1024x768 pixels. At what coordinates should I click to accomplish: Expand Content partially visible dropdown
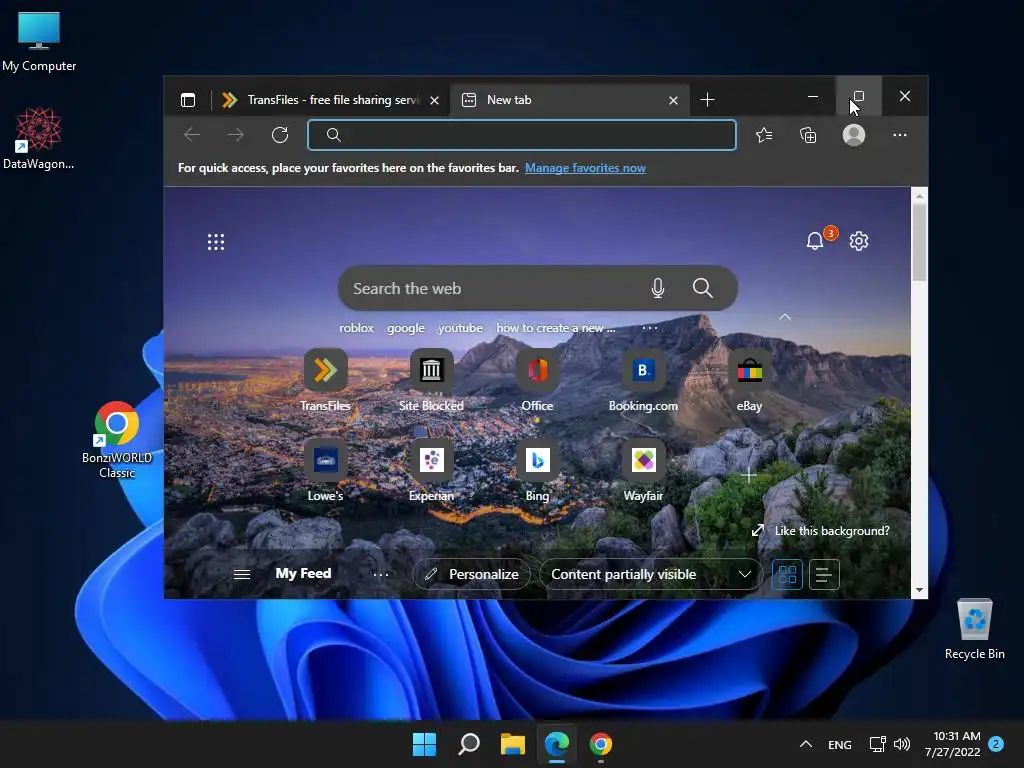650,575
